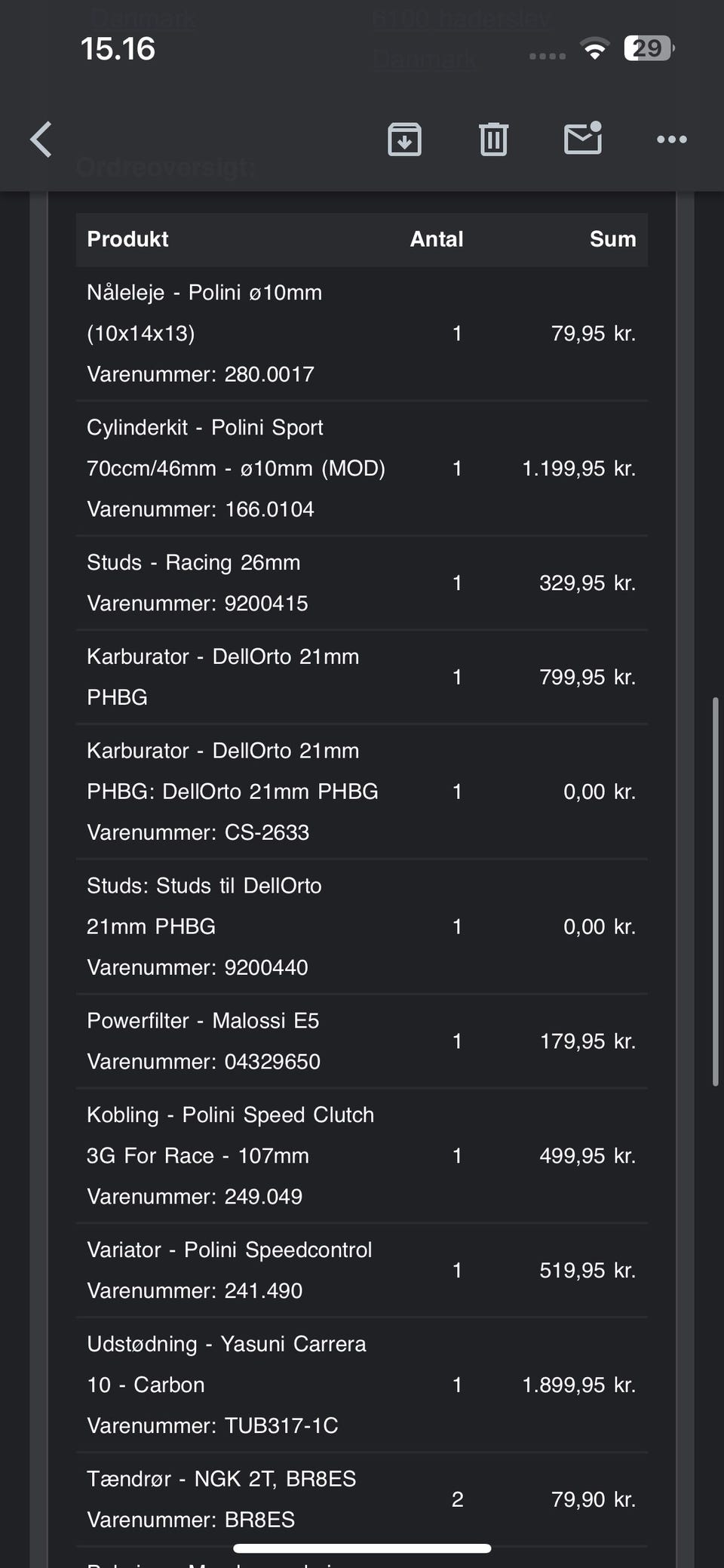Archive this email with the archive icon
This screenshot has height=1568, width=724.
404,140
